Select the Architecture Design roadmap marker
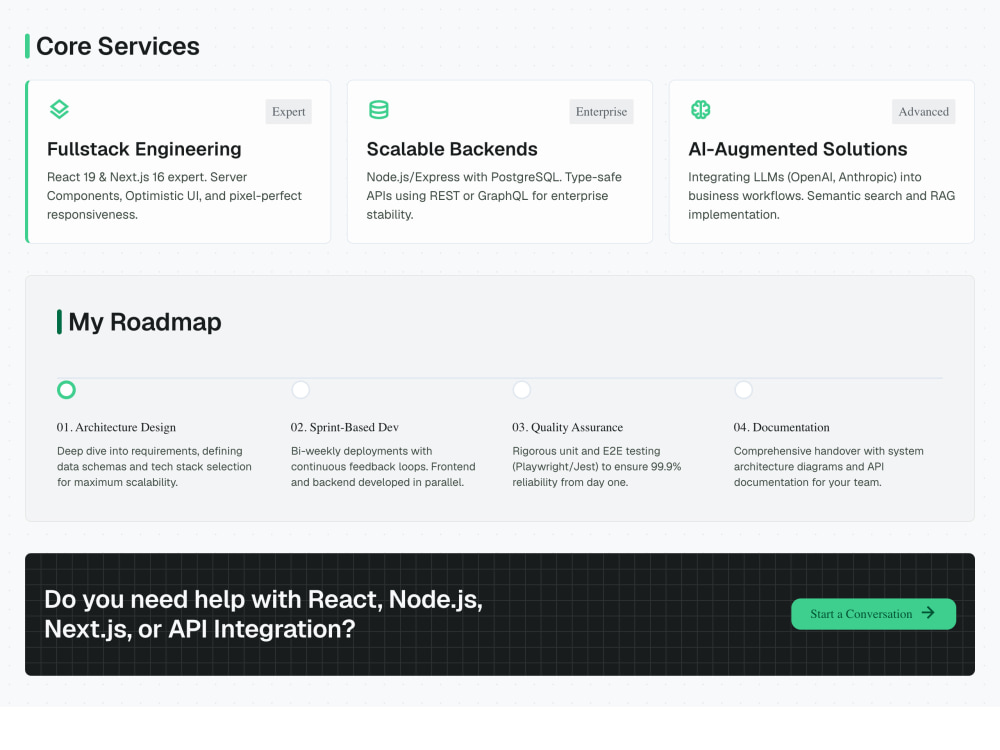 pyautogui.click(x=66, y=390)
